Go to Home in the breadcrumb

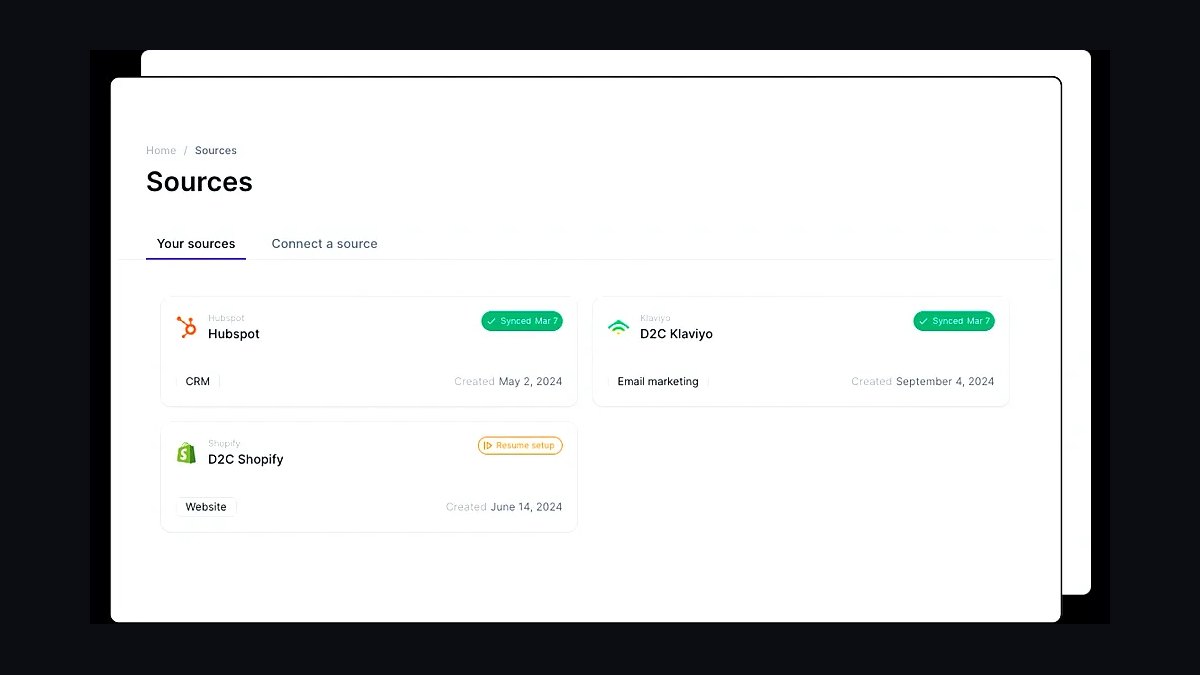pos(161,151)
